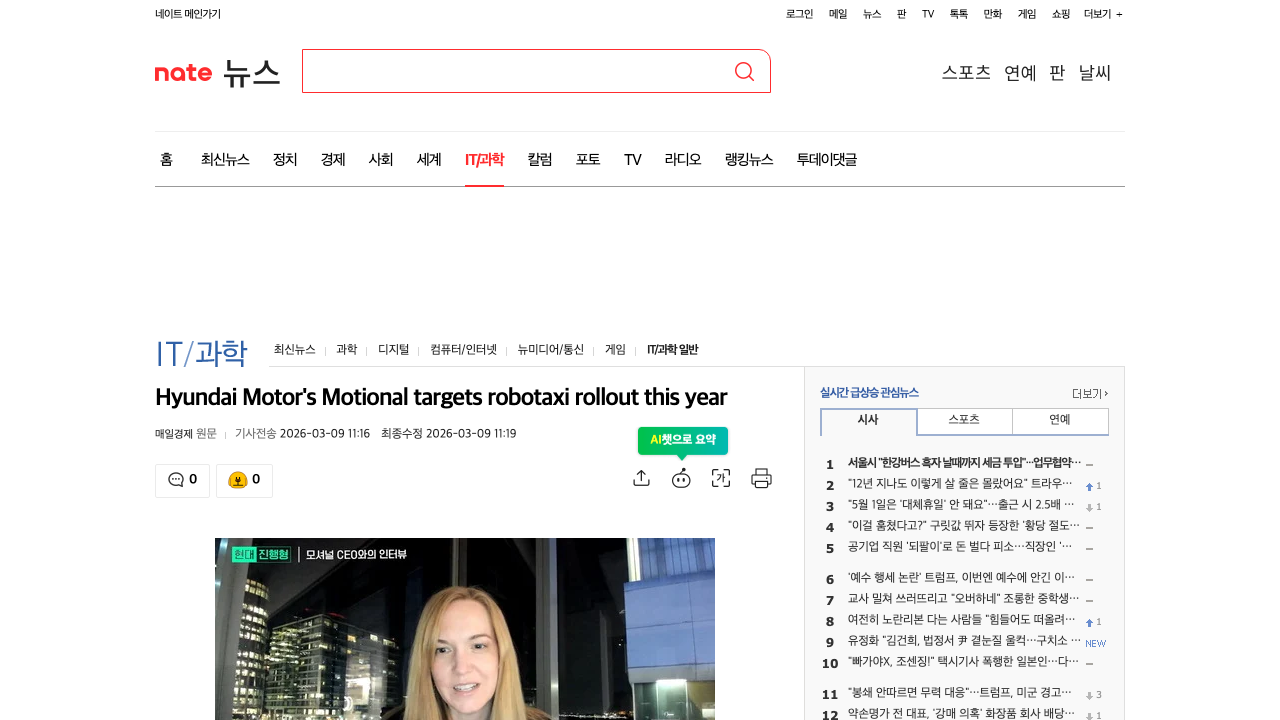
Task: Click the 메일 link
Action: click(x=838, y=14)
